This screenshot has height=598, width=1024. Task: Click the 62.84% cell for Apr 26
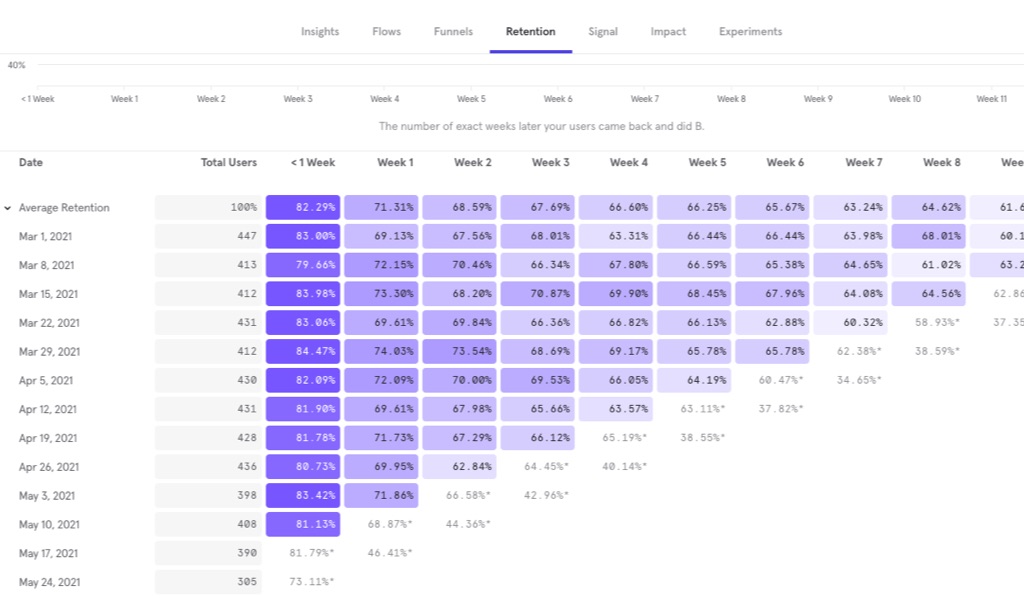coord(459,467)
